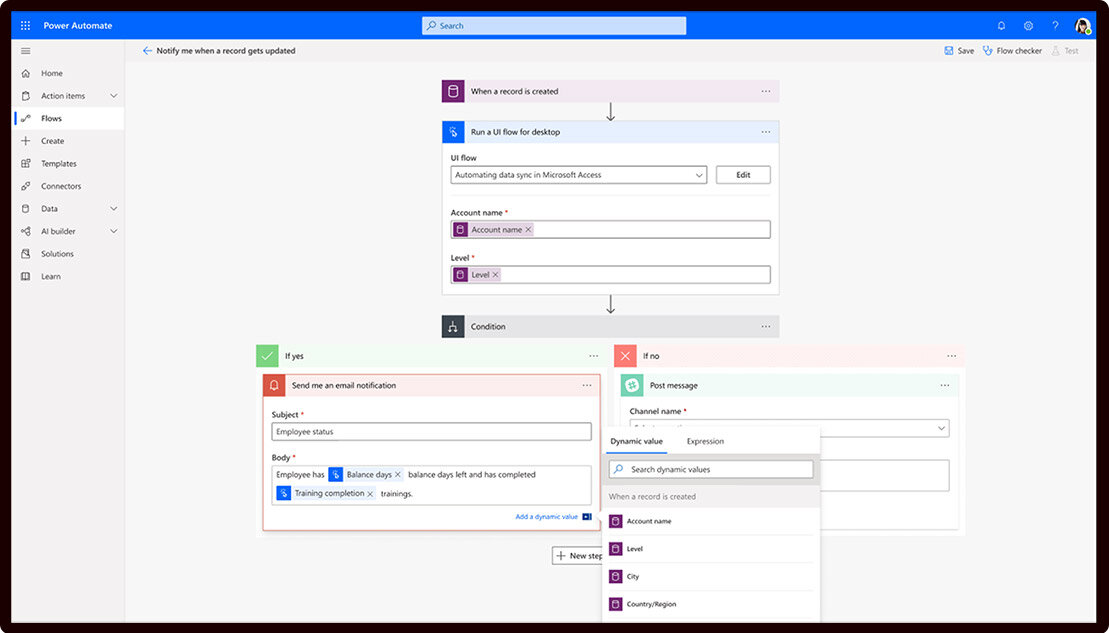This screenshot has width=1109, height=633.
Task: Click the red bell email notification icon
Action: click(x=274, y=385)
